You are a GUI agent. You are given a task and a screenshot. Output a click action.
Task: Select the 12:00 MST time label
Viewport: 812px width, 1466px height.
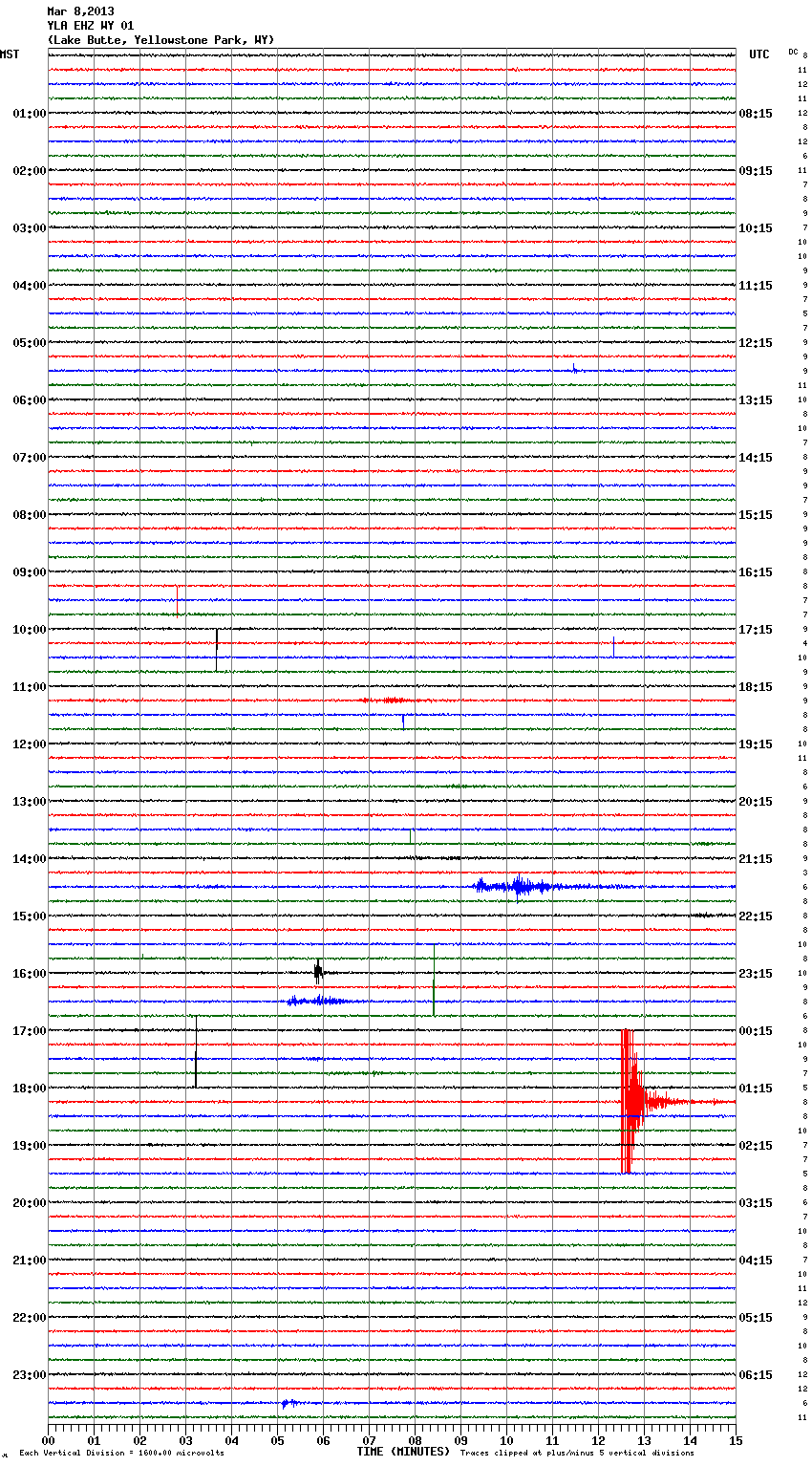click(x=30, y=744)
